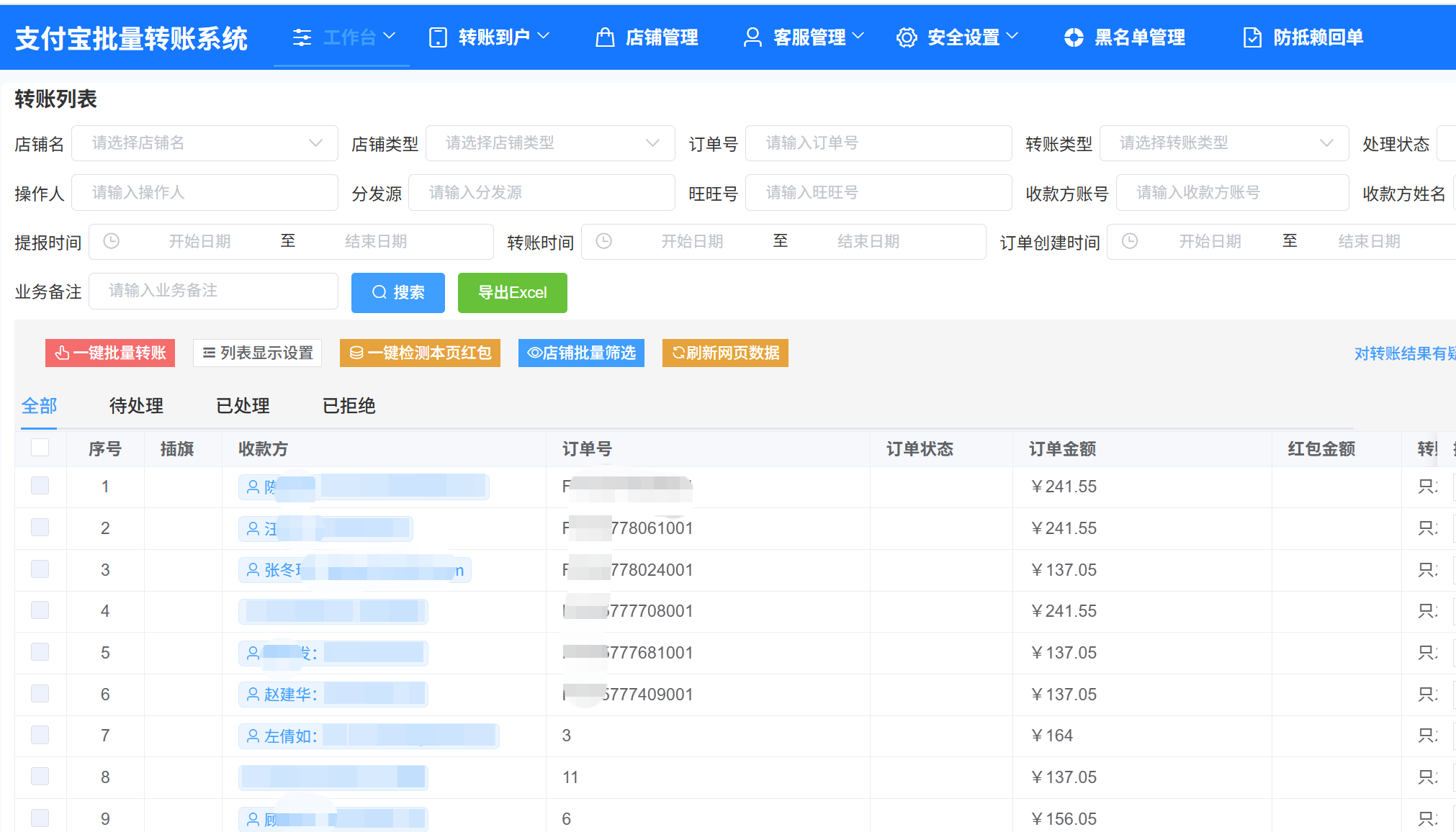Click the 转账到户 device icon
The image size is (1456, 832).
(438, 37)
